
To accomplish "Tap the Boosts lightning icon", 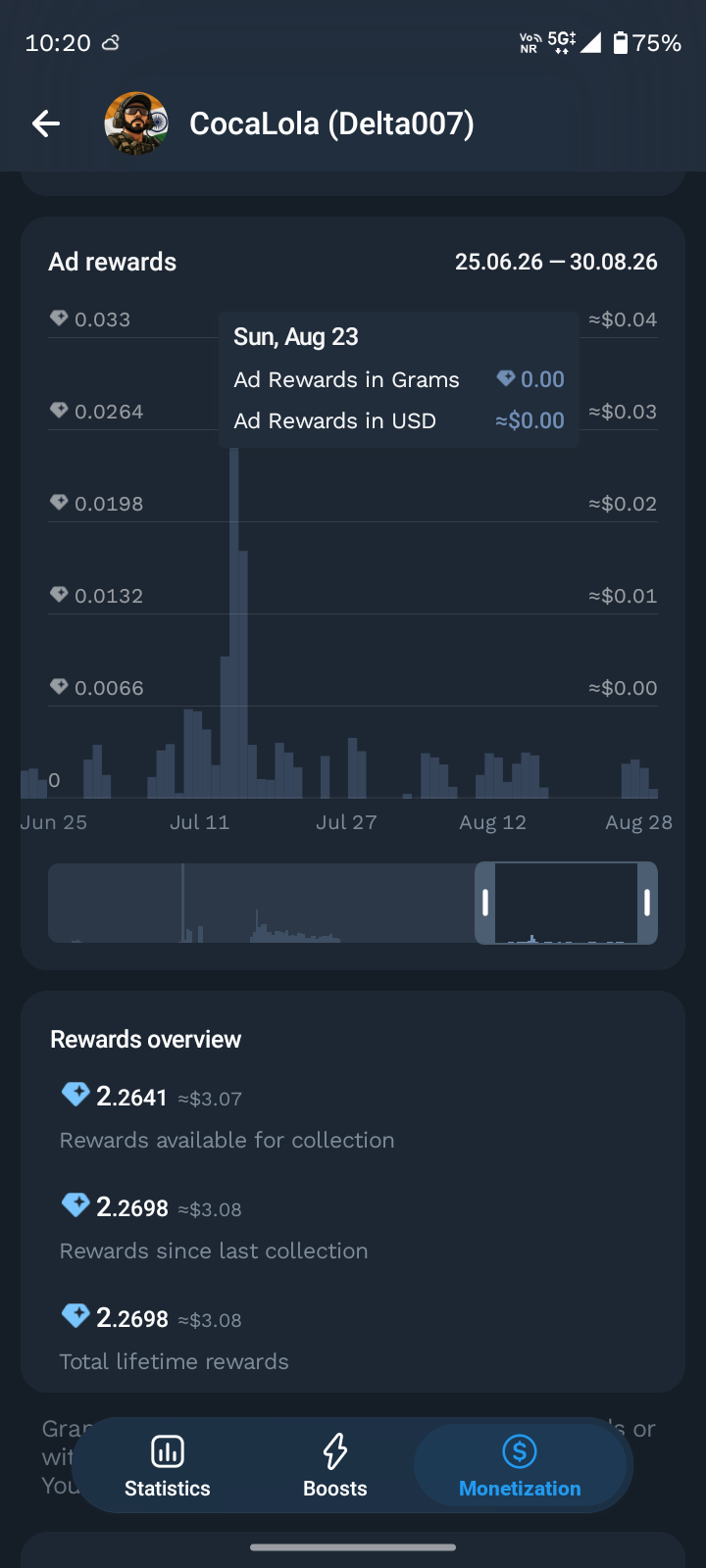I will [x=335, y=1451].
